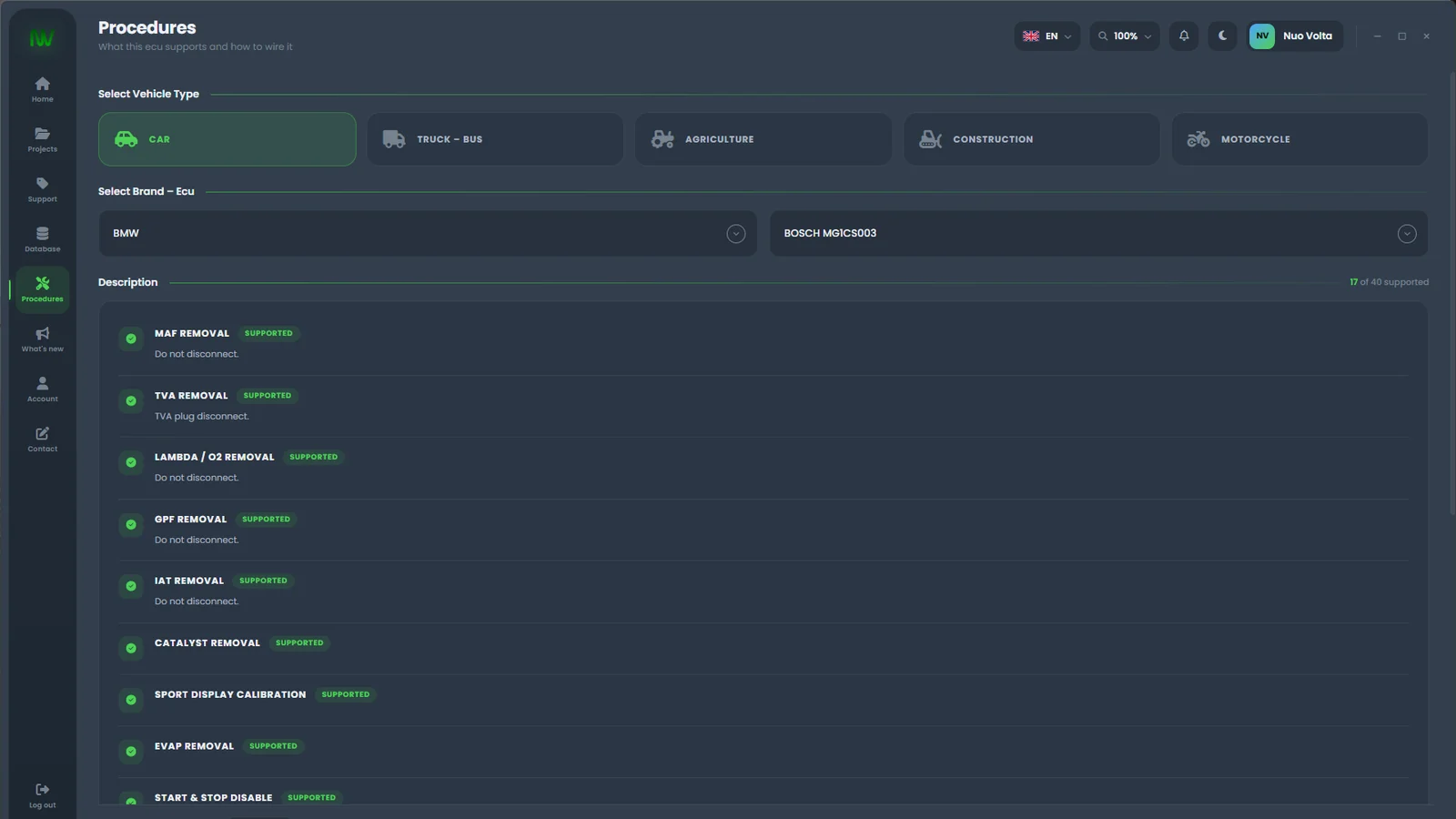Click the MAF Removal check icon
Screen dimensions: 1456x819
tap(131, 339)
